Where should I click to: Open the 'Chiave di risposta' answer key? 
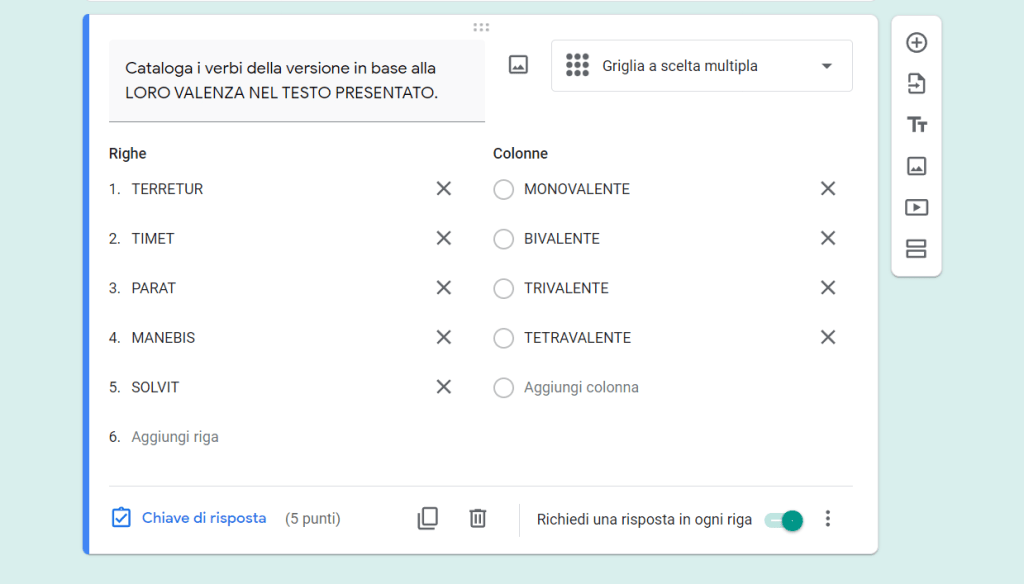click(189, 518)
